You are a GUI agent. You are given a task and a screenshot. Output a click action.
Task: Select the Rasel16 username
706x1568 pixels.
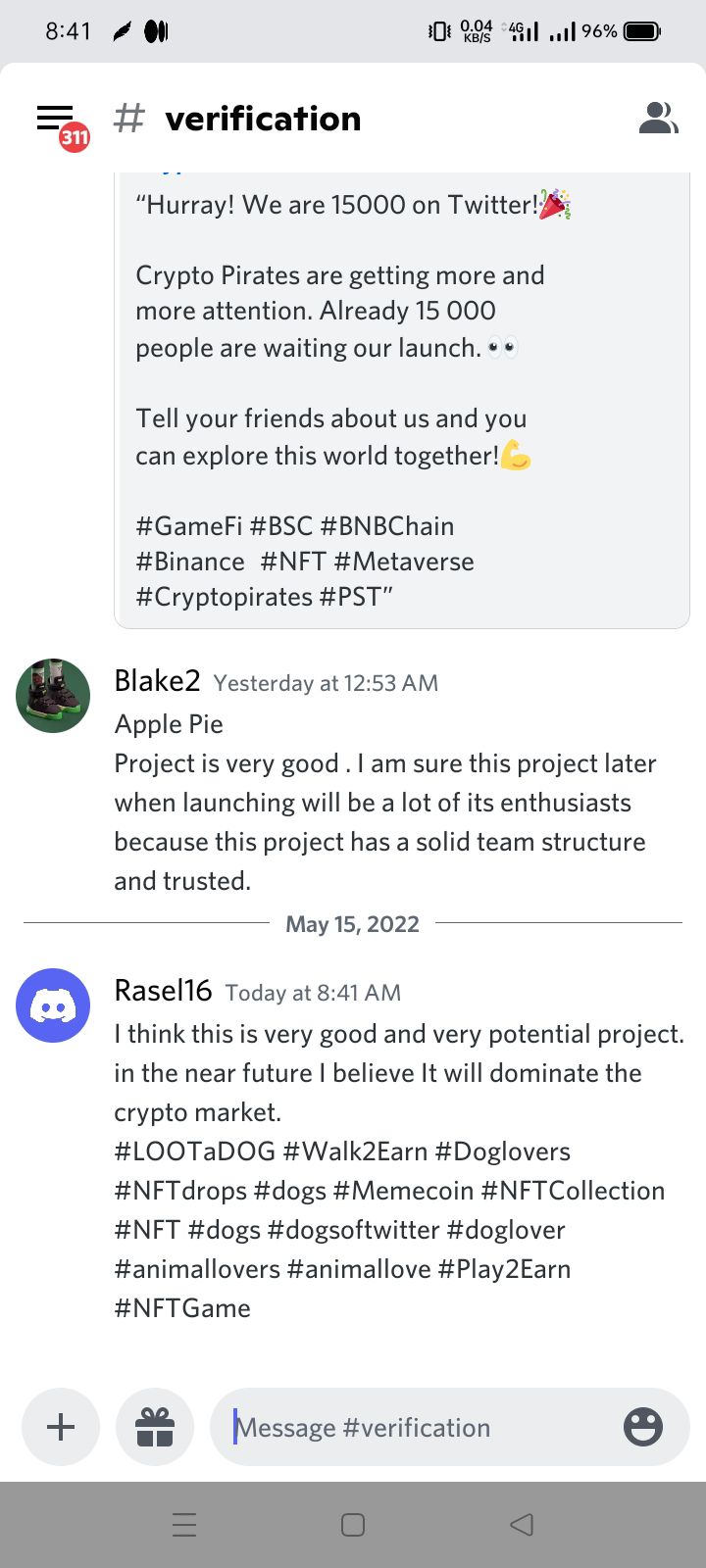pos(163,991)
